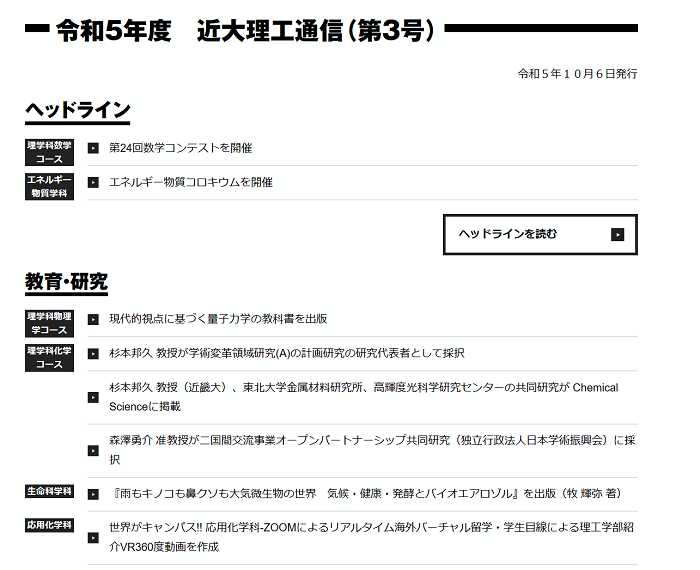Viewport: 700px width, 570px height.
Task: Open link 第24回数学コンテストを開催
Action: [181, 148]
